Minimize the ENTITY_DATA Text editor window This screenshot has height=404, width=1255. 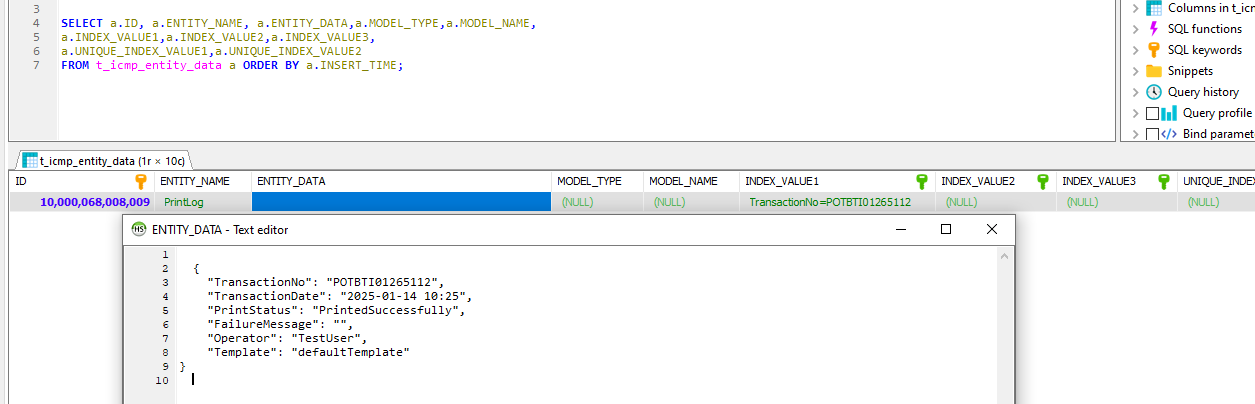click(900, 229)
